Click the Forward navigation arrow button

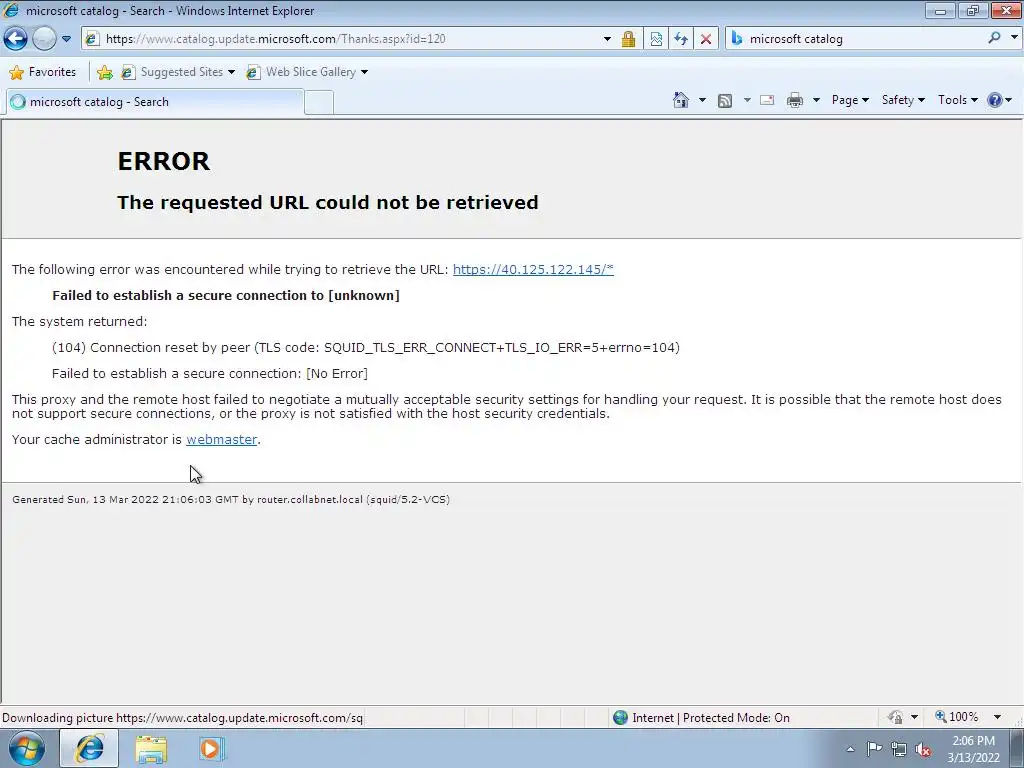click(x=44, y=39)
